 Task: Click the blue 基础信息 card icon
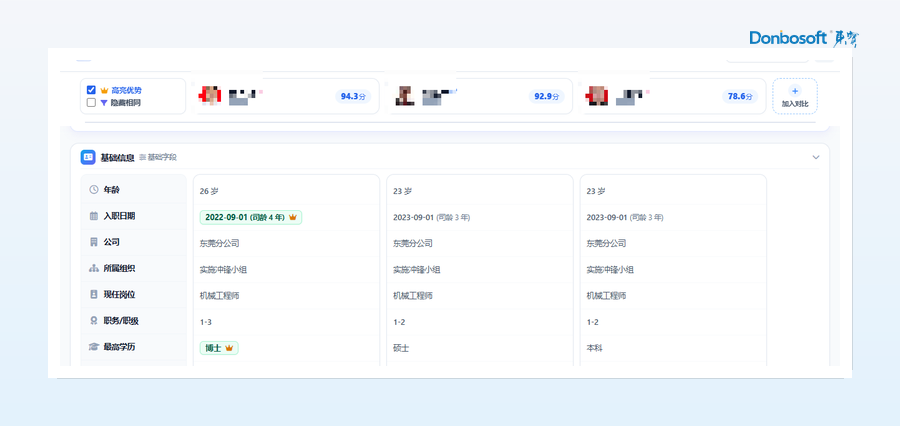coord(88,157)
